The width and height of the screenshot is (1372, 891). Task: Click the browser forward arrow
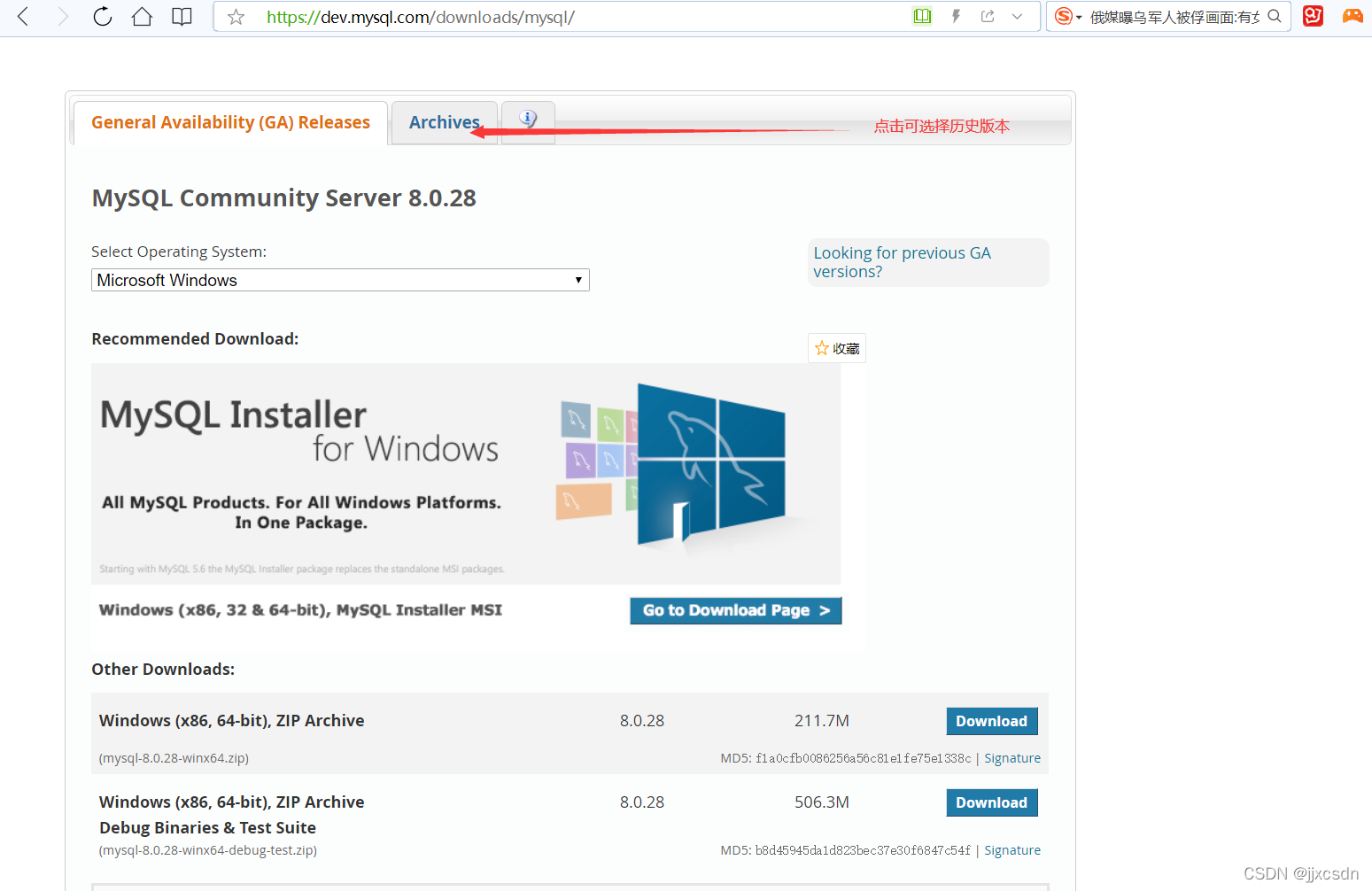[62, 16]
